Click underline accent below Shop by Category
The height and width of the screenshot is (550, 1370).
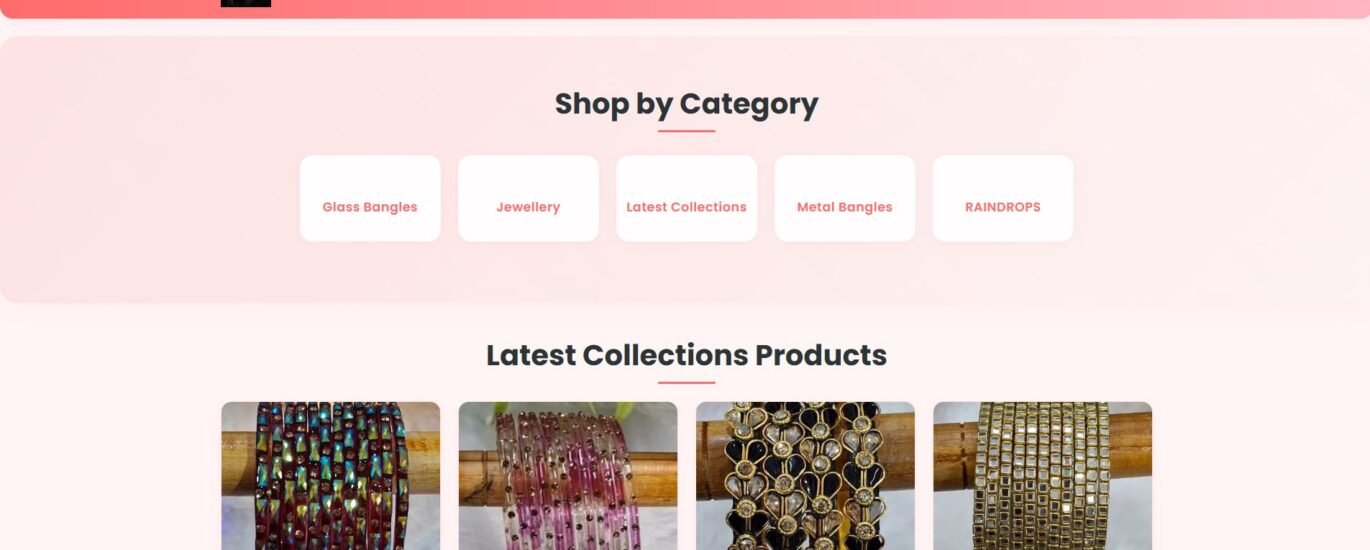coord(686,131)
